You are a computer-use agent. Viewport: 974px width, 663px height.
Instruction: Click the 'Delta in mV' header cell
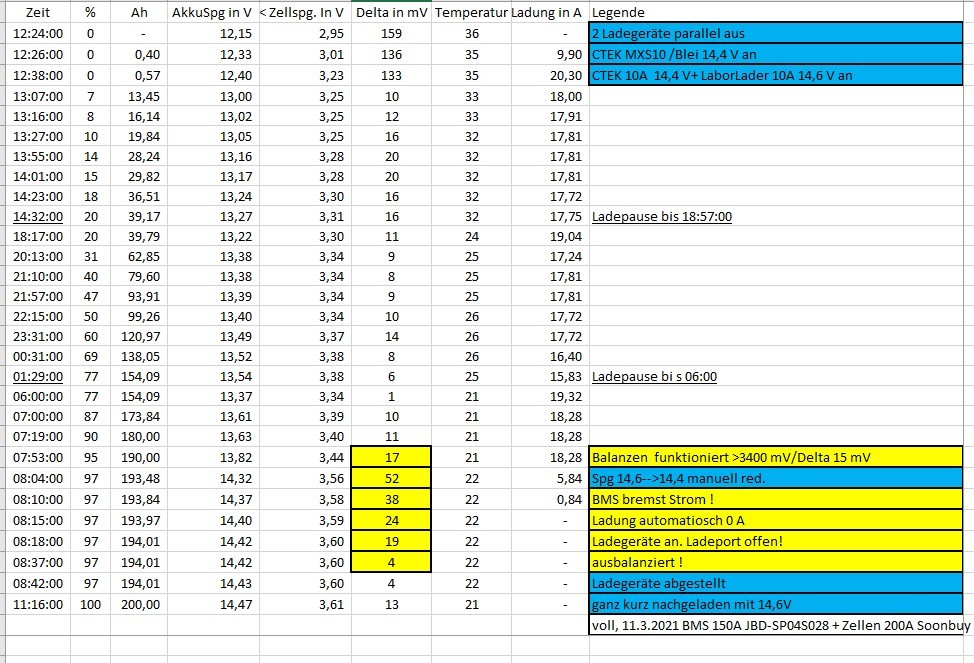[391, 12]
